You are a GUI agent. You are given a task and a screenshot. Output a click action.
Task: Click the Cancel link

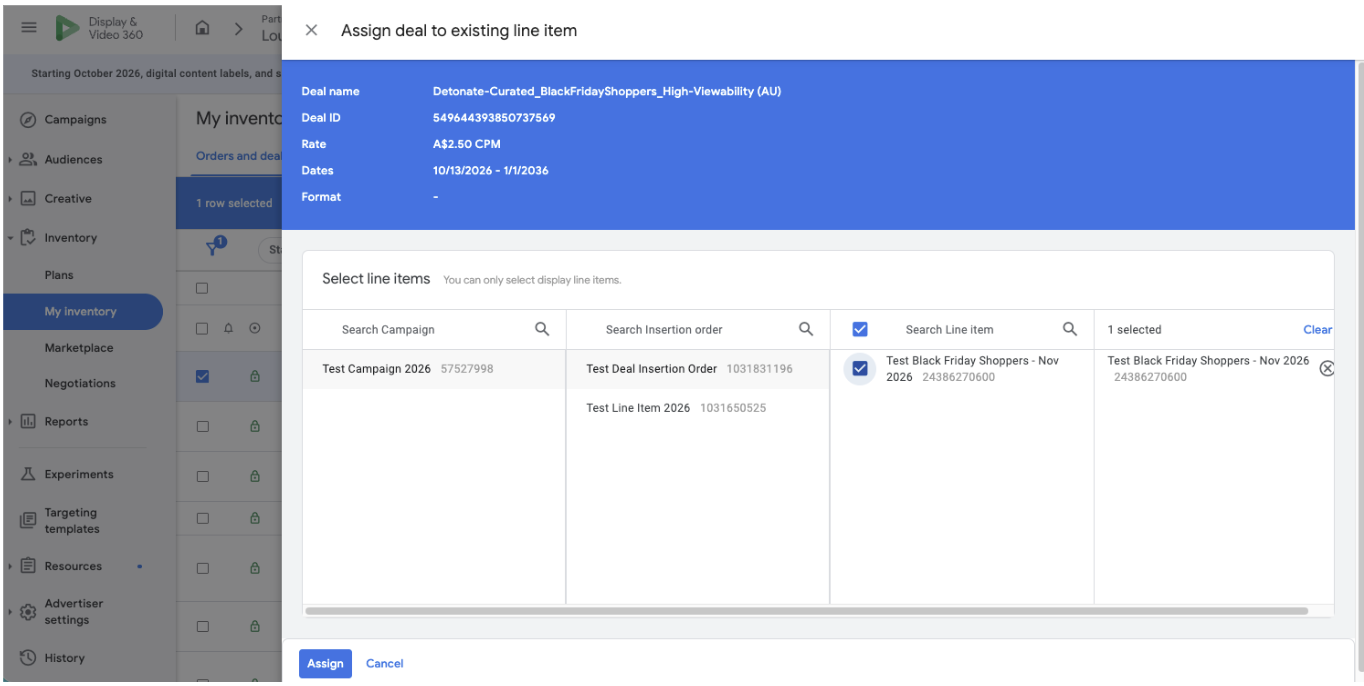[x=385, y=664]
